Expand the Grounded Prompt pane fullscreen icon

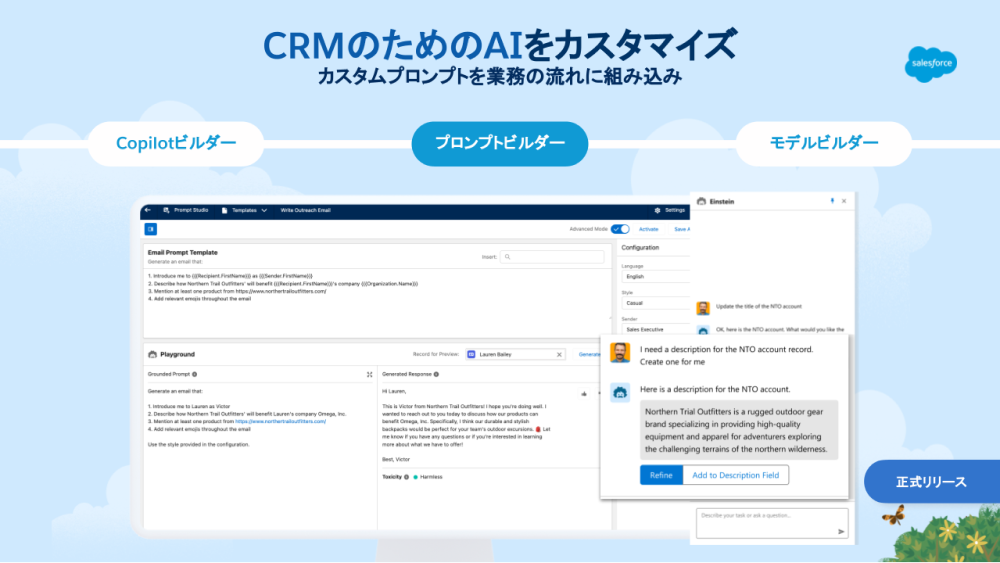point(369,374)
